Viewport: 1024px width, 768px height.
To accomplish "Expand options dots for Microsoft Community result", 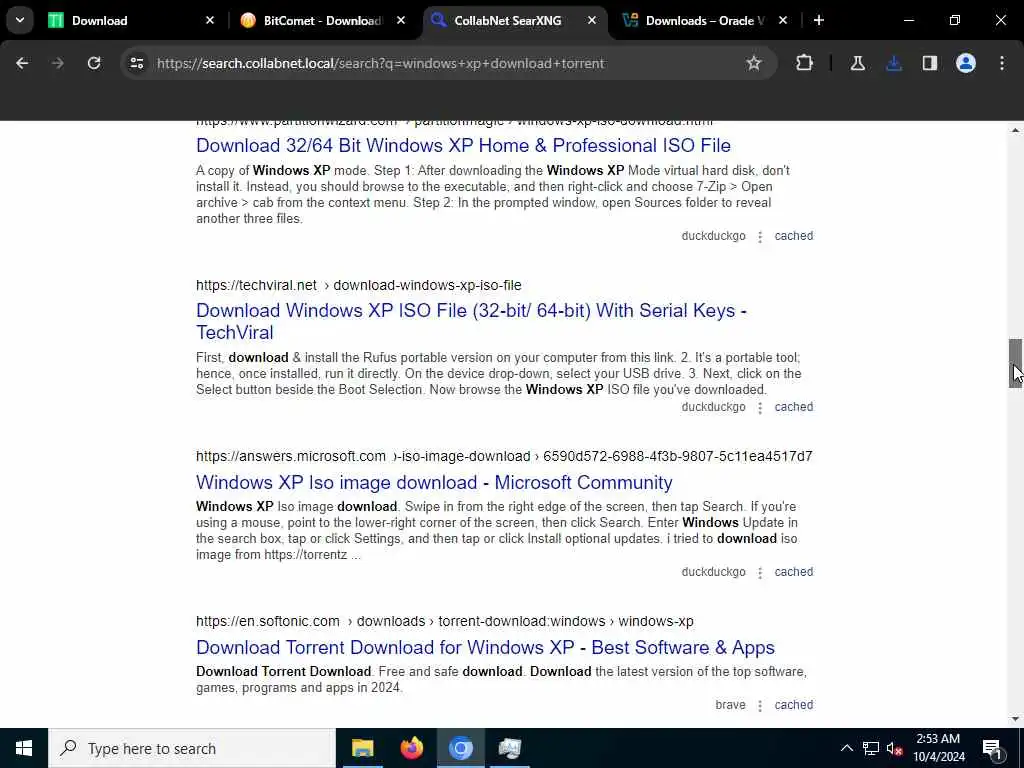I will pos(760,573).
